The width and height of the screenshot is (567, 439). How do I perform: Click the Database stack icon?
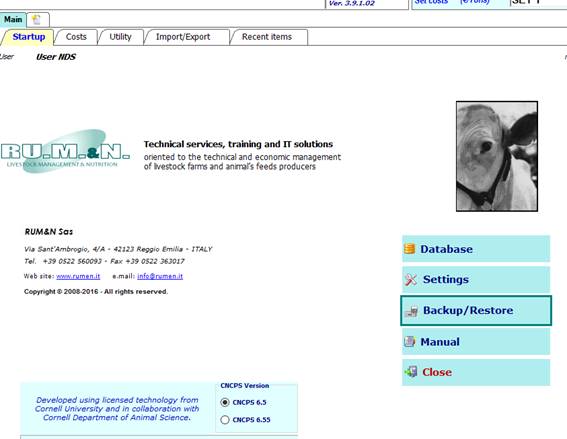[409, 249]
